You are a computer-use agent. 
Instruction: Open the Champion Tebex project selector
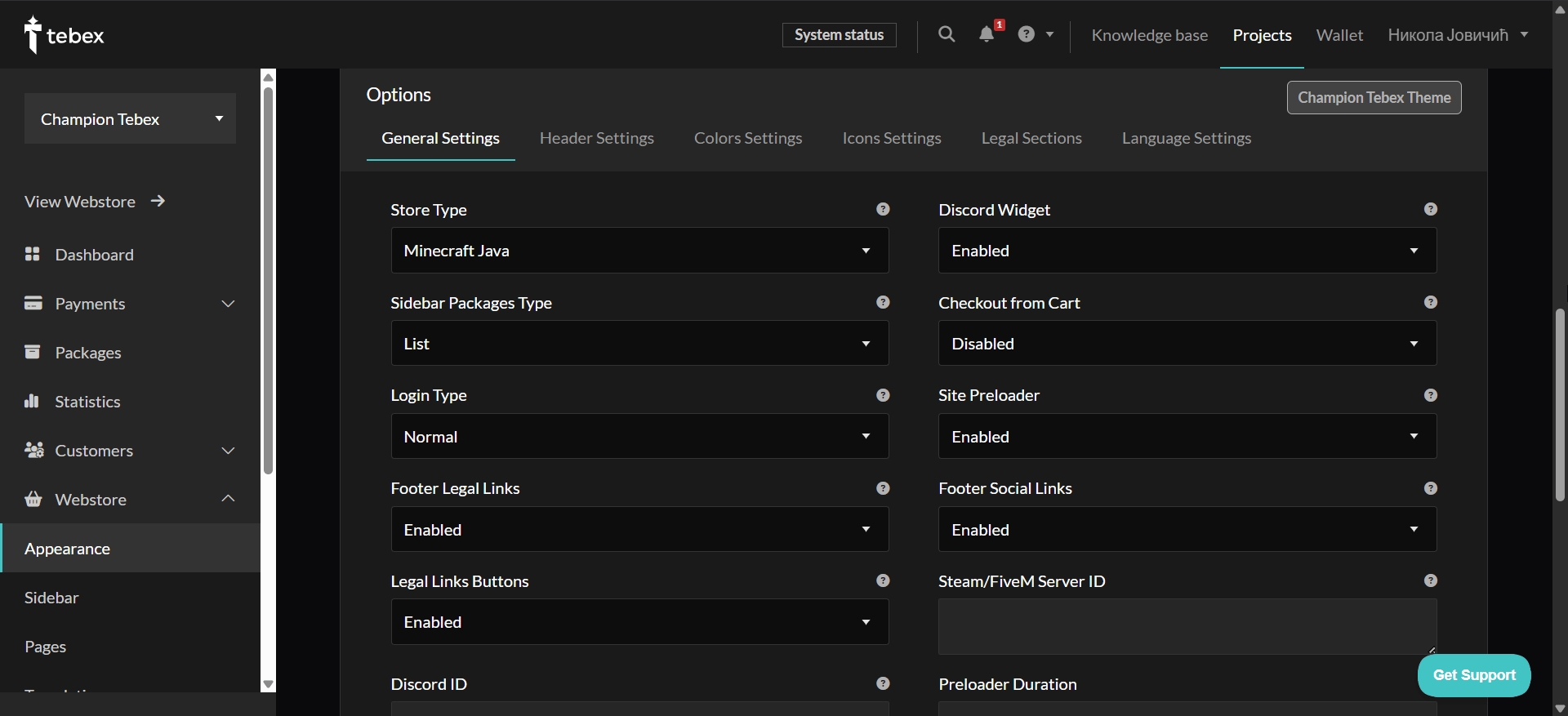pyautogui.click(x=130, y=119)
